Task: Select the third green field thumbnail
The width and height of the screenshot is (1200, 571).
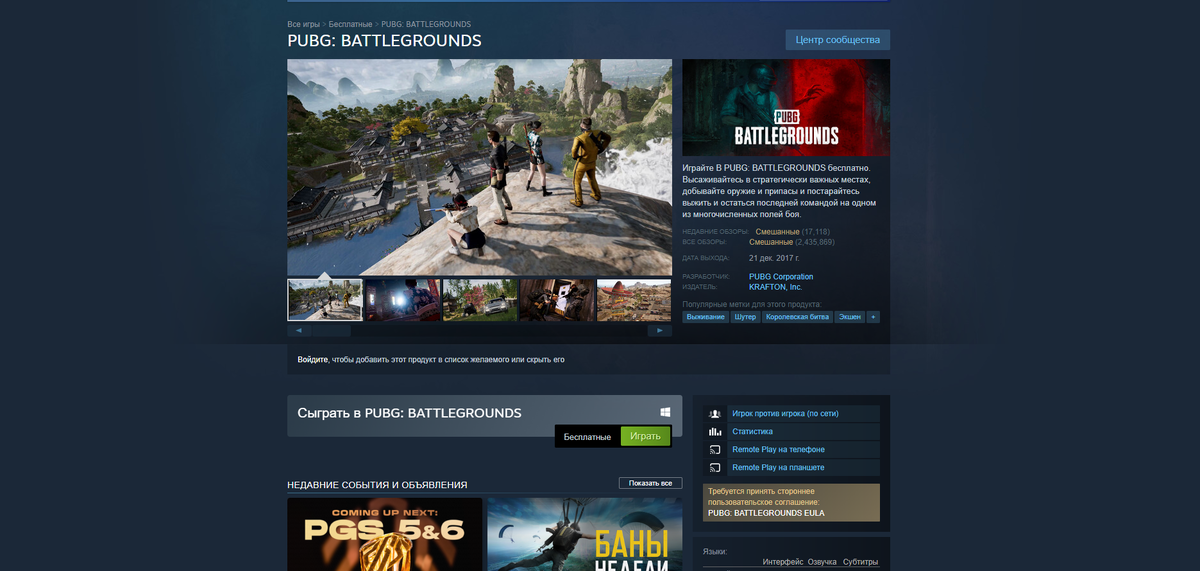Action: (x=480, y=300)
